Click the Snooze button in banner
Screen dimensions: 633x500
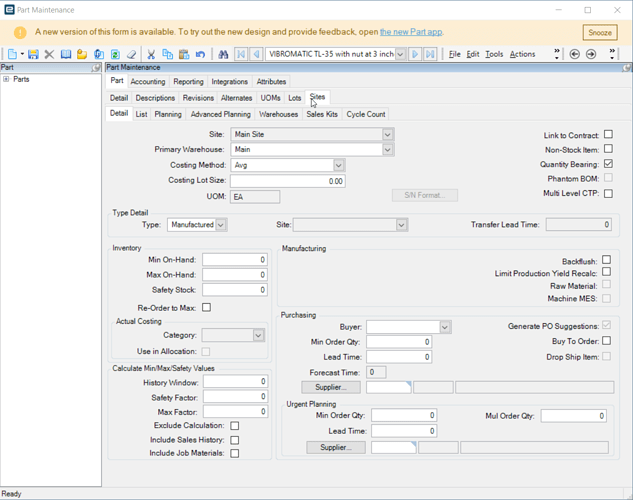click(600, 33)
